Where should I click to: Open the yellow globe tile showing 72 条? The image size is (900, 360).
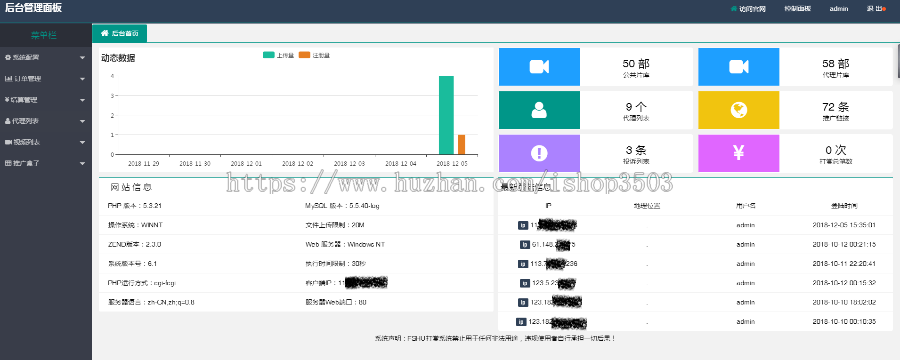click(x=738, y=110)
